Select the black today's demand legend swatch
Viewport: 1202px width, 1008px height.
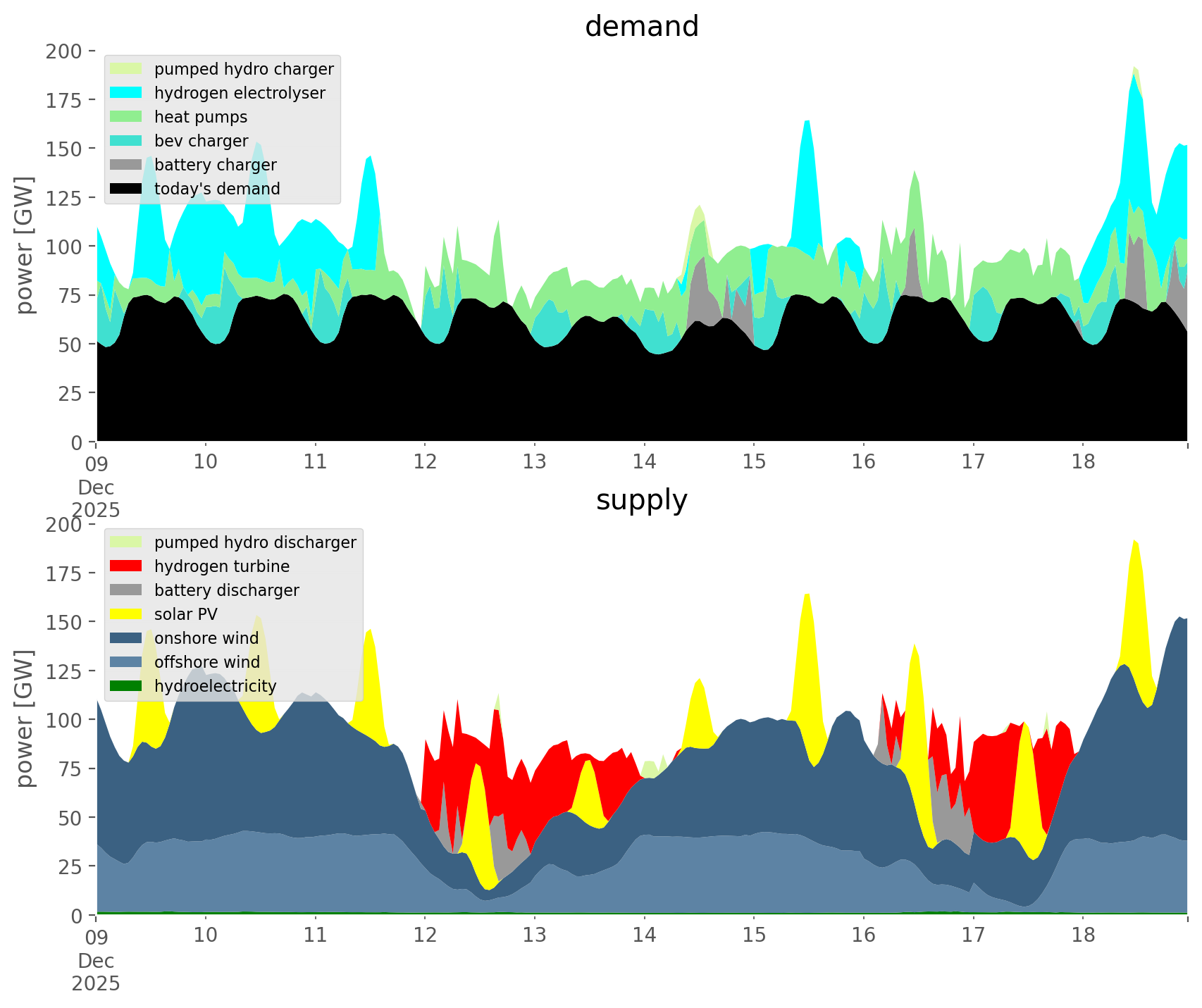(127, 189)
